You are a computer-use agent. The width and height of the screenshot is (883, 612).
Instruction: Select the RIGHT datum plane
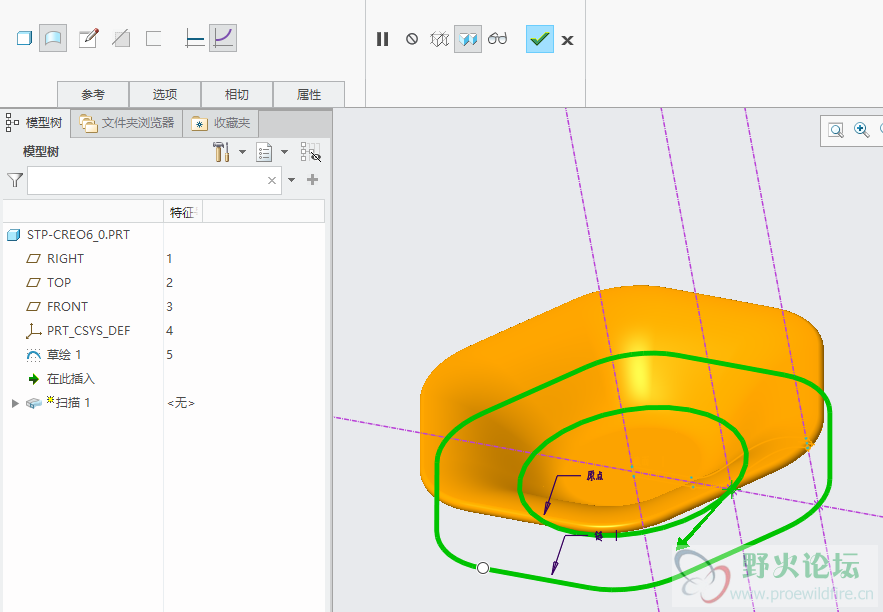[x=65, y=258]
